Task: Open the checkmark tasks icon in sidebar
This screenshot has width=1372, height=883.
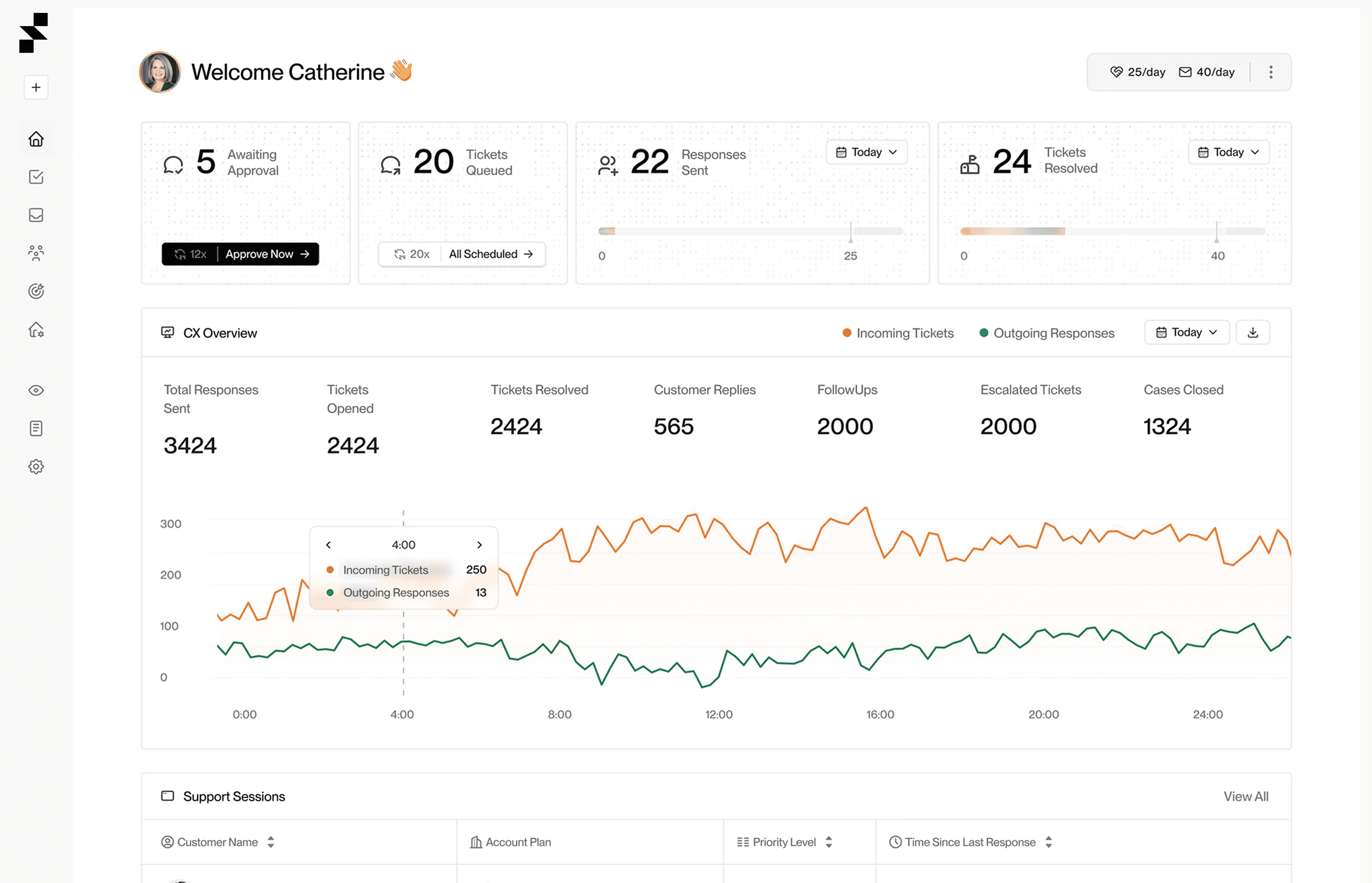Action: [36, 177]
